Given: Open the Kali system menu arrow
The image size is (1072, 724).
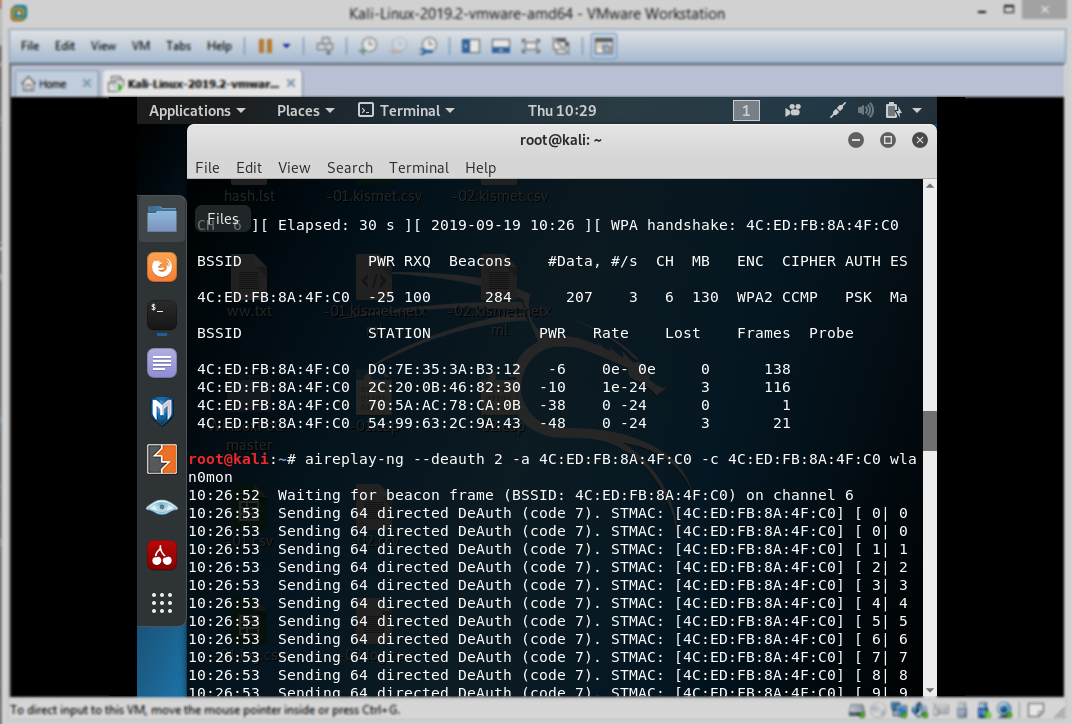Looking at the screenshot, I should [917, 110].
